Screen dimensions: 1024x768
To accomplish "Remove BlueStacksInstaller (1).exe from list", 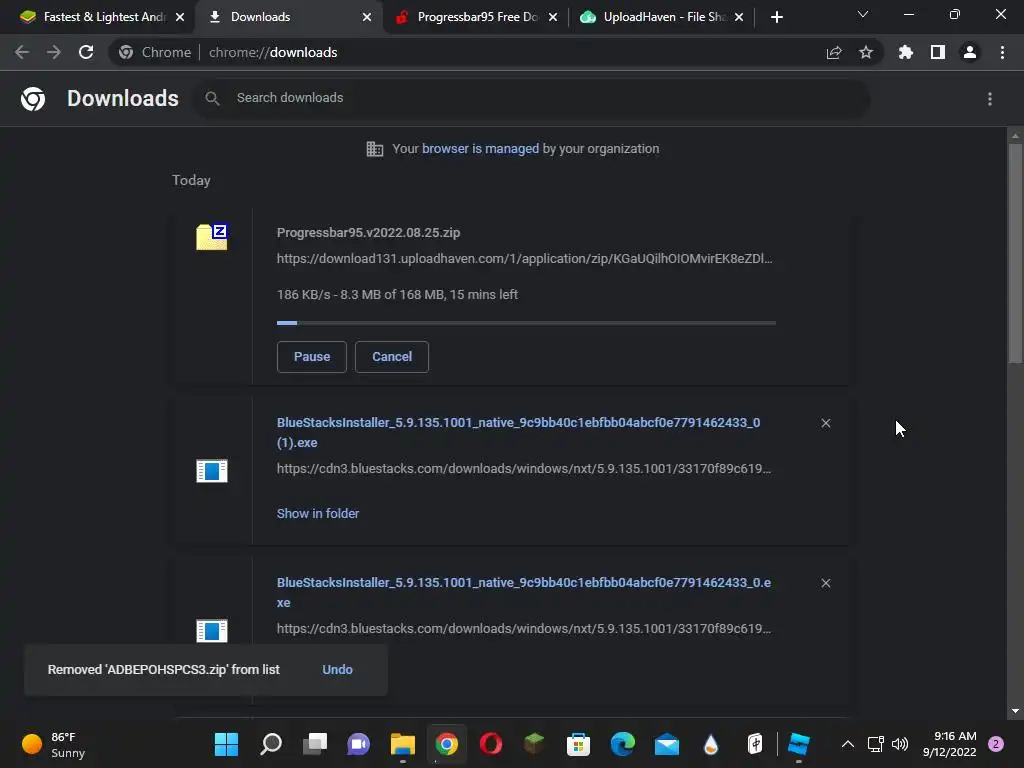I will point(825,423).
